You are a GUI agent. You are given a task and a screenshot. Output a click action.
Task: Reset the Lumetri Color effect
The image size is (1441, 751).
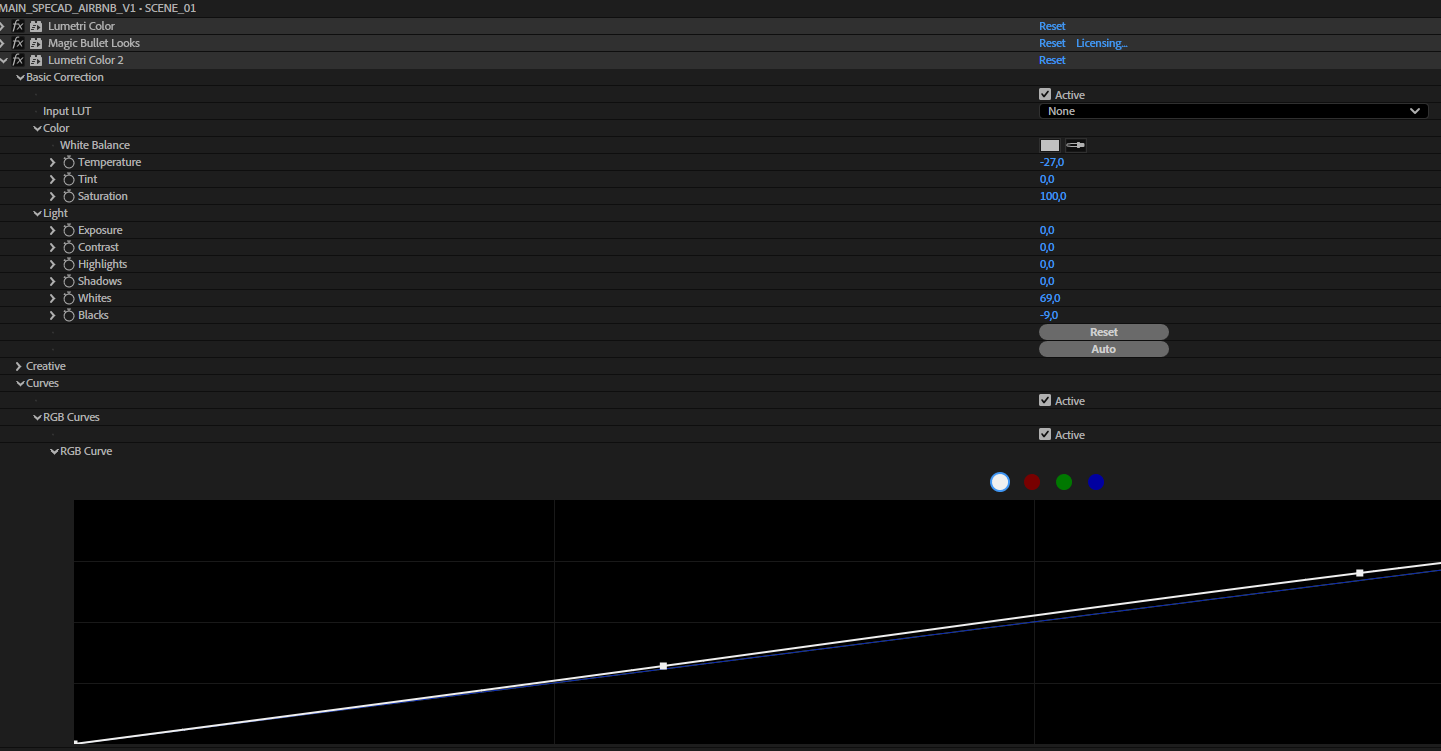click(1052, 26)
